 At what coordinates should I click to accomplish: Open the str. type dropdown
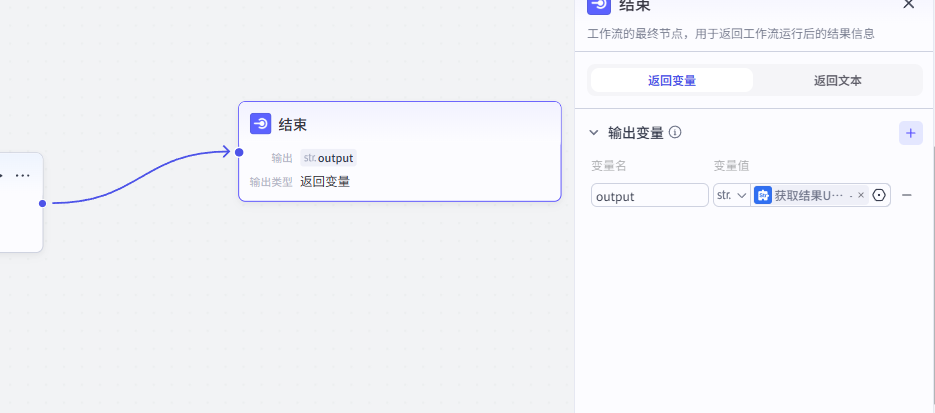732,195
